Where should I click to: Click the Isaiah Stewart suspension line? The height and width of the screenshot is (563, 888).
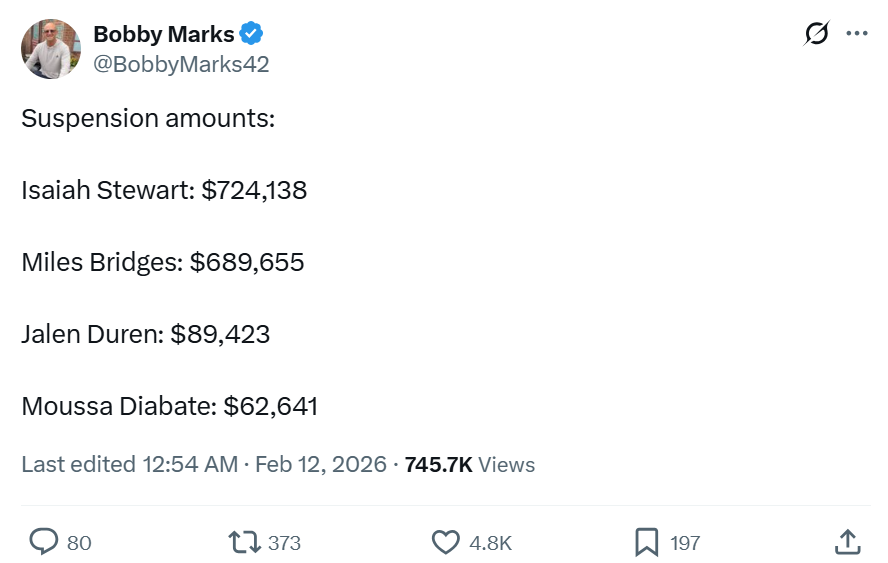[x=164, y=190]
